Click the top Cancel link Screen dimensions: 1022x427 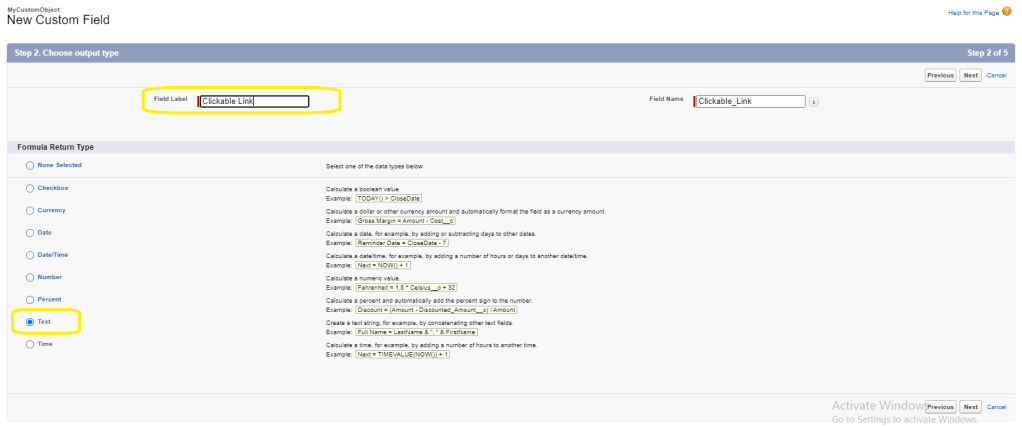(996, 75)
